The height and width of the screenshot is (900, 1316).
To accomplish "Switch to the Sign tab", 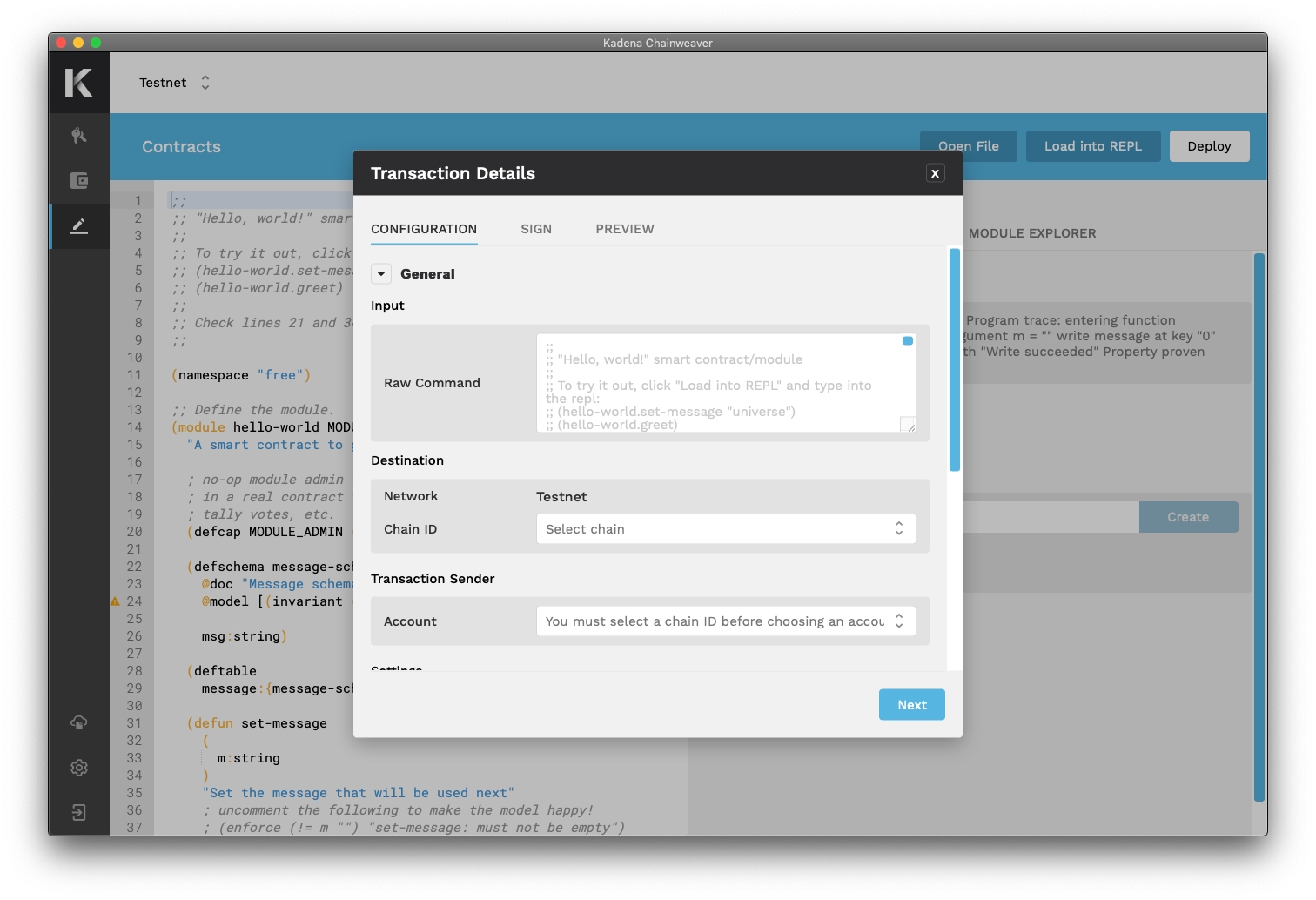I will (x=536, y=229).
